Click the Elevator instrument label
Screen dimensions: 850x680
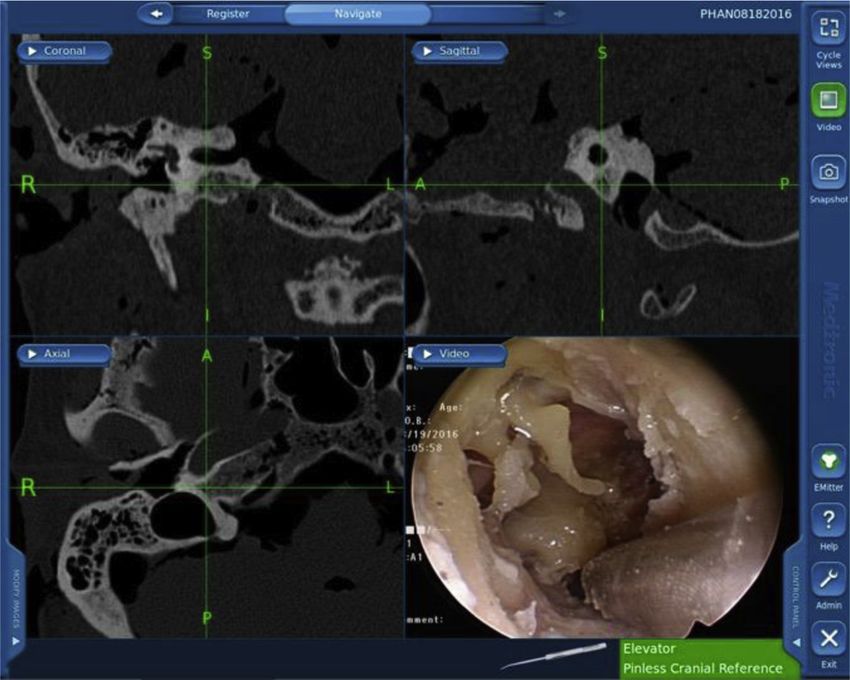coord(649,649)
